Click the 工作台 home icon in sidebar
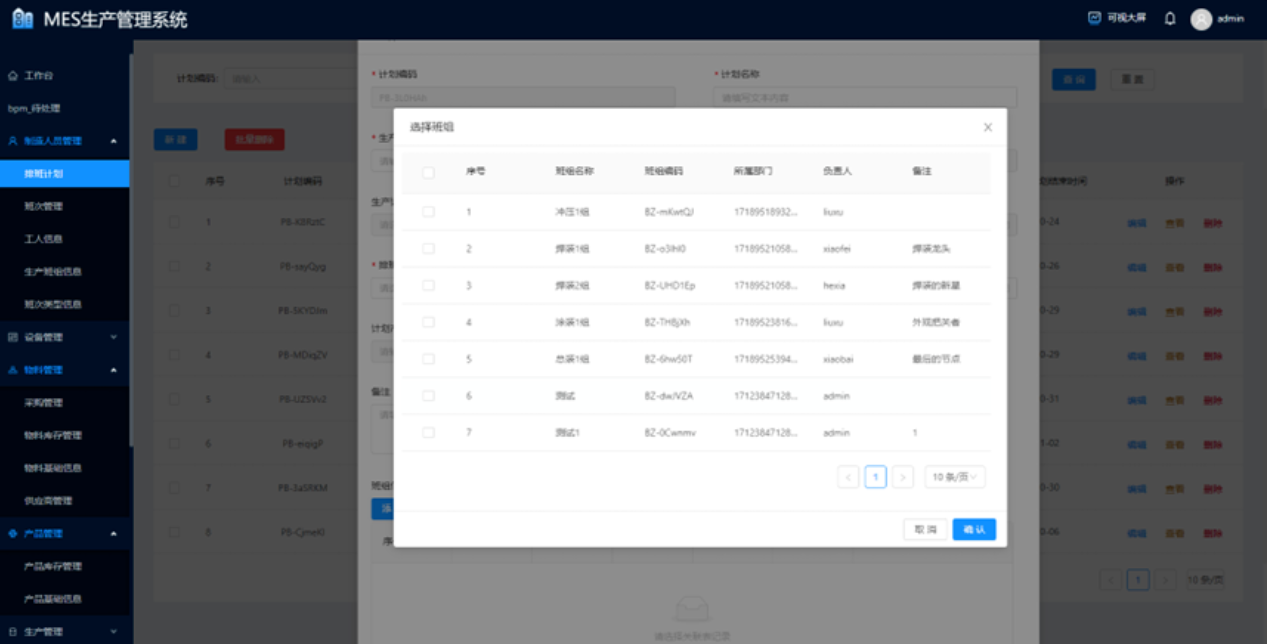1267x644 pixels. point(13,76)
